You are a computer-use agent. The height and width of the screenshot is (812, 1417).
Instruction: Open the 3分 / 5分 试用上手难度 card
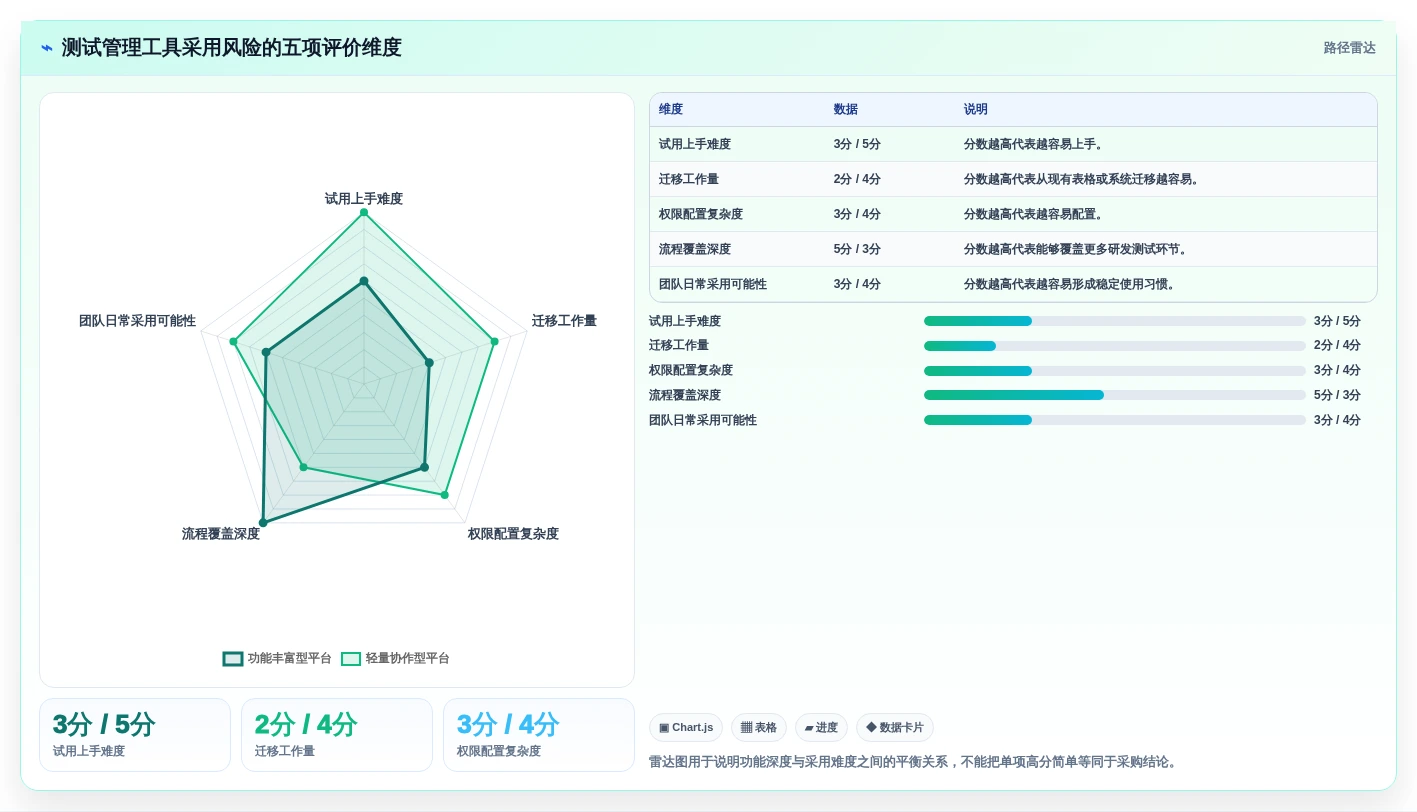click(135, 735)
